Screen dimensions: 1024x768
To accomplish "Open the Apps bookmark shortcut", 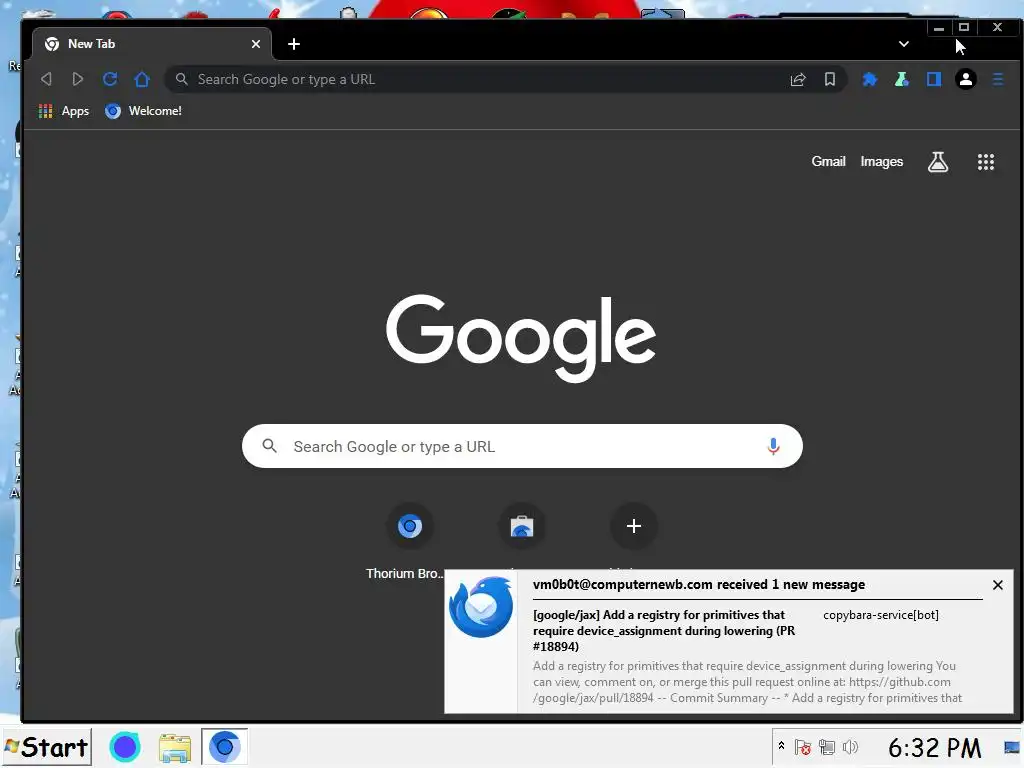I will (x=64, y=111).
